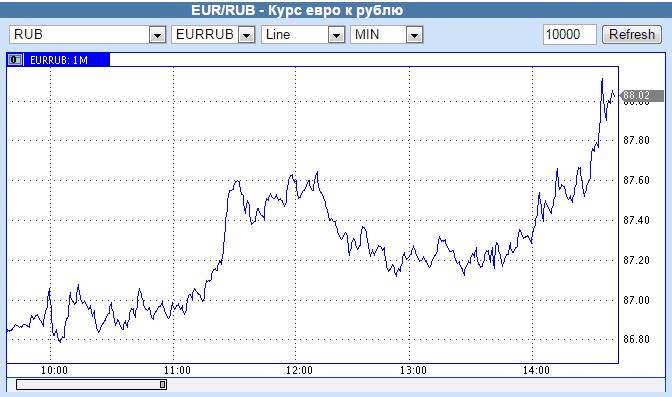Viewport: 672px width, 397px height.
Task: Focus the 10000 input field
Action: point(570,34)
